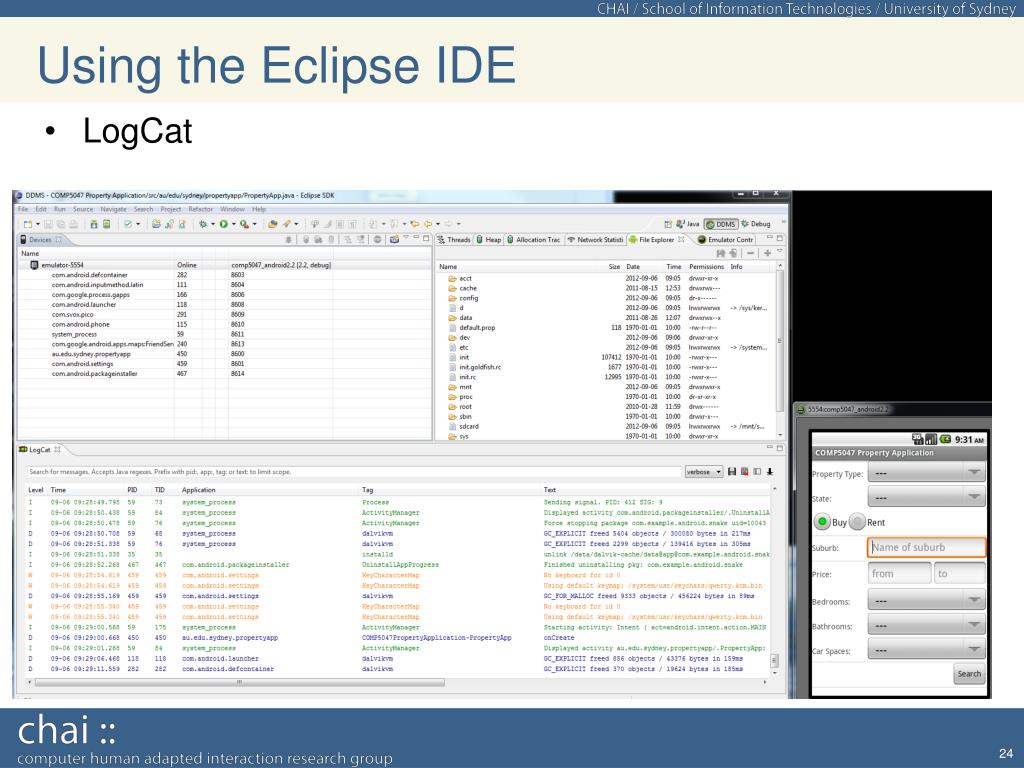Click the Search button in emulator app
The width and height of the screenshot is (1024, 768).
(968, 674)
